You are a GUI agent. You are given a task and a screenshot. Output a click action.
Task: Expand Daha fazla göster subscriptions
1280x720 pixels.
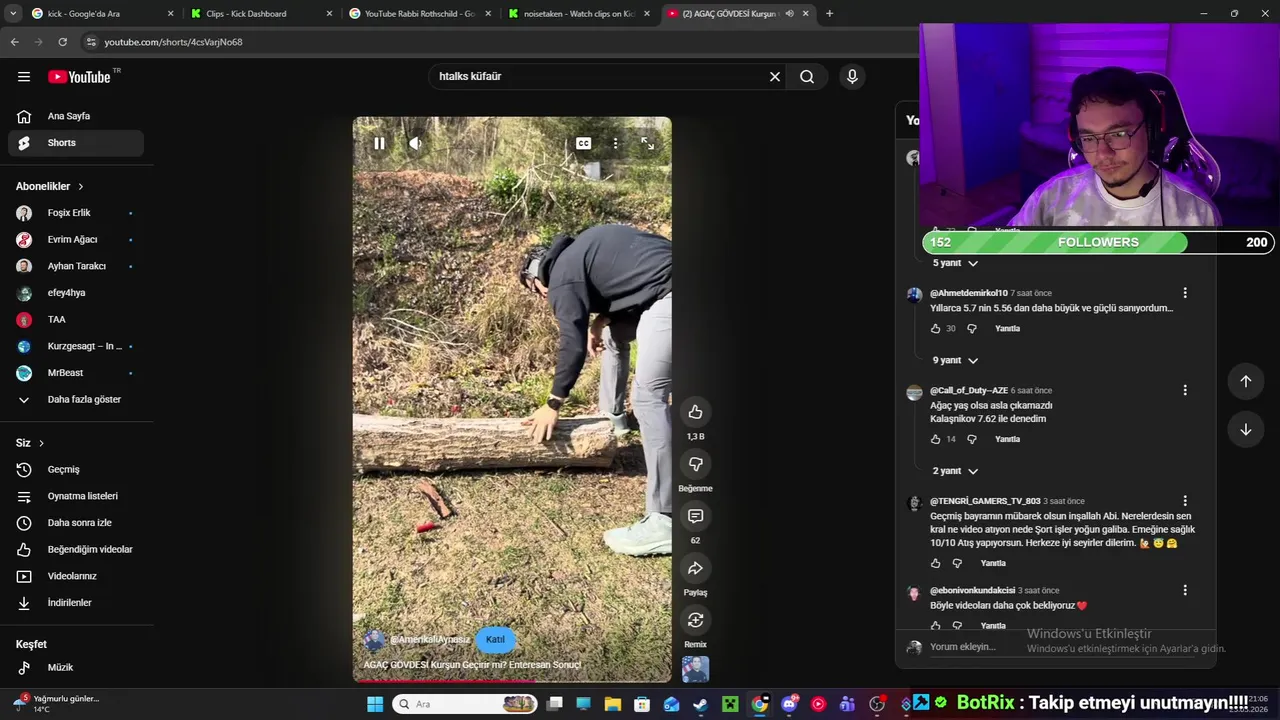coord(76,400)
